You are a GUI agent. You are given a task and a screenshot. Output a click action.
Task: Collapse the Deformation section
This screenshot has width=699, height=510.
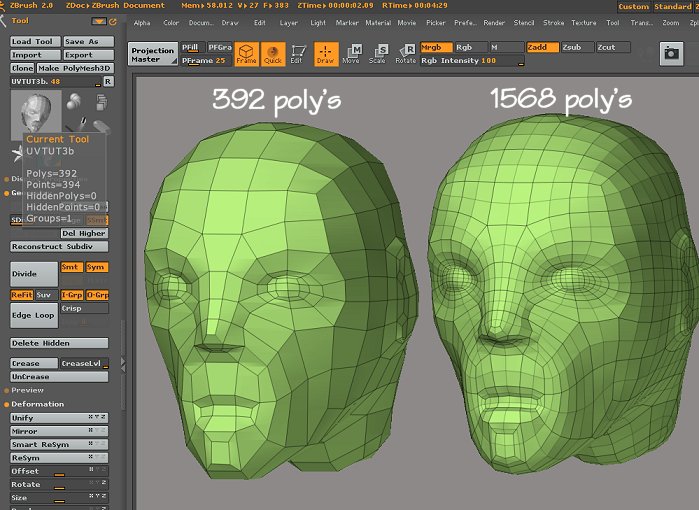pos(37,404)
